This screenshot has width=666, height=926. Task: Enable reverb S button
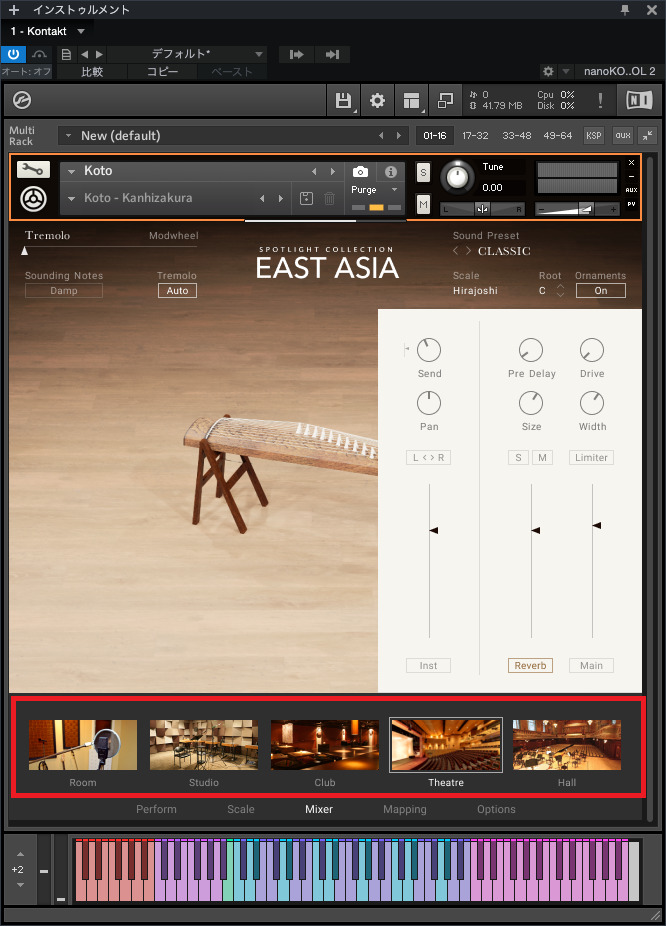click(518, 458)
